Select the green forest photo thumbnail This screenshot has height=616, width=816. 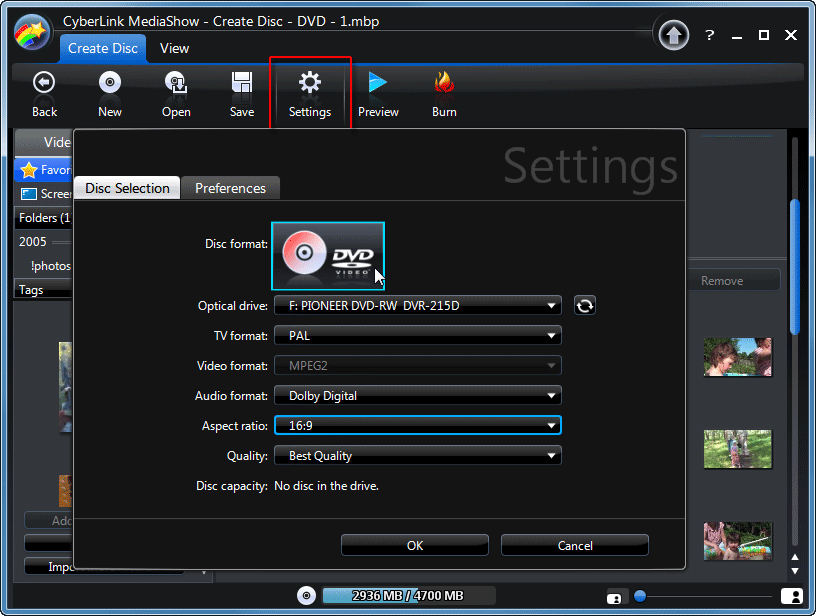pos(737,449)
